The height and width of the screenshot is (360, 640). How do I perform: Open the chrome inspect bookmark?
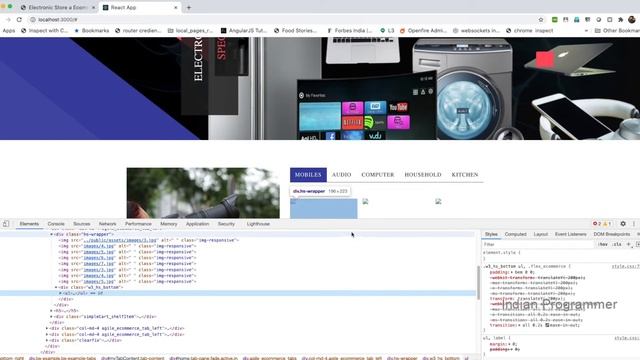pos(530,31)
